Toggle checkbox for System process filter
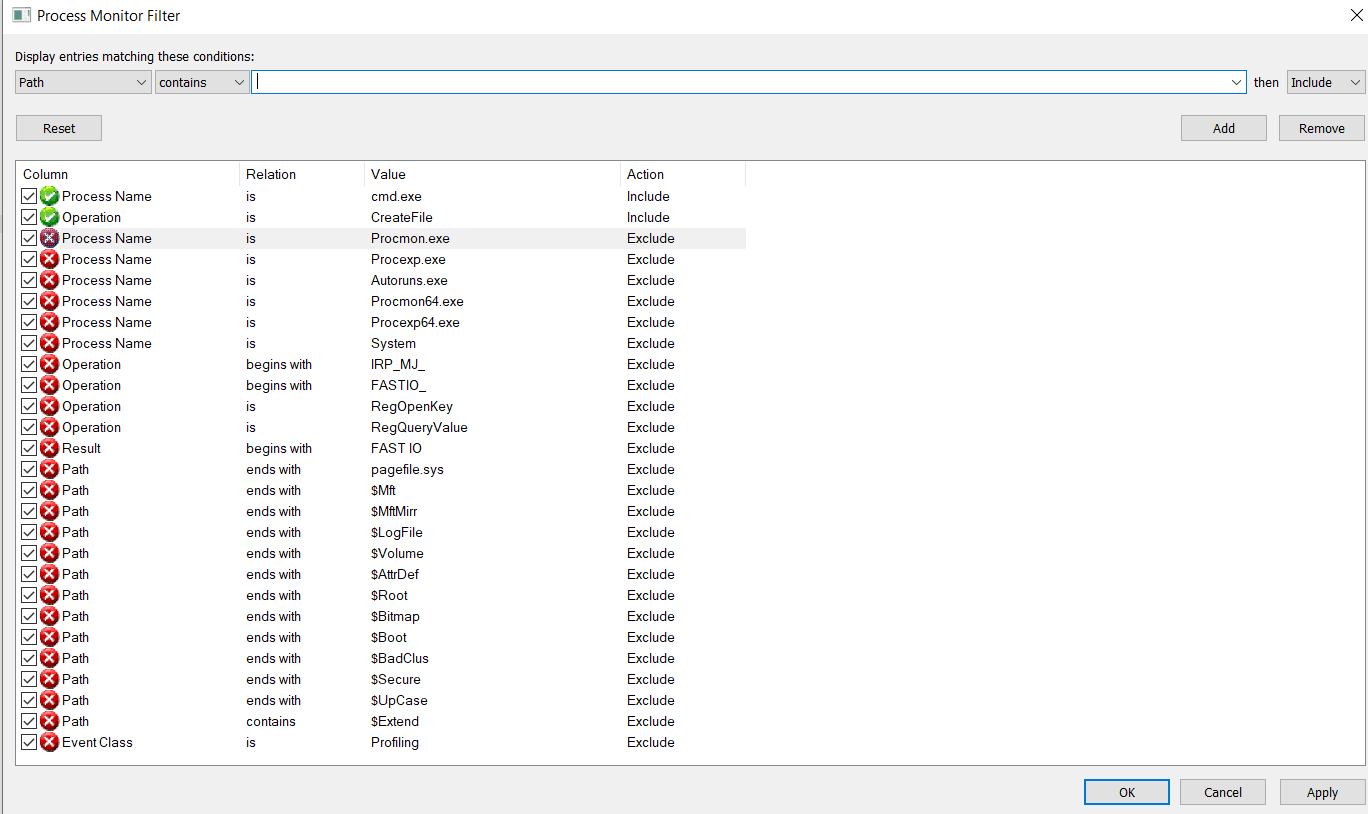Viewport: 1368px width, 814px height. pos(29,343)
